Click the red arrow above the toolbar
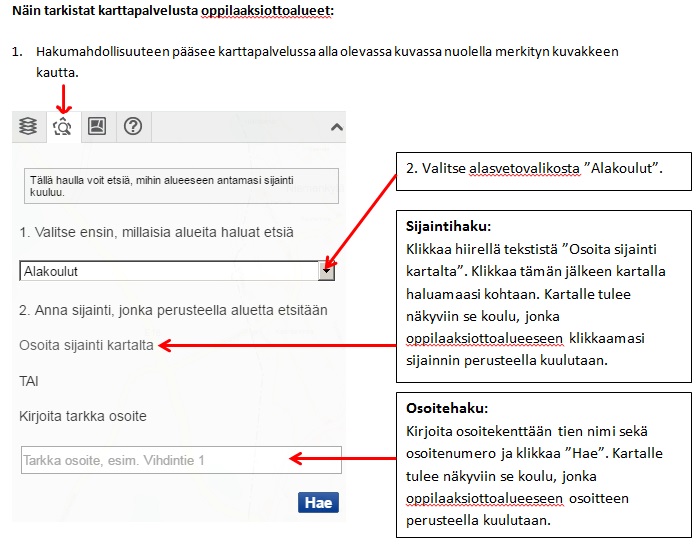The height and width of the screenshot is (544, 699). click(63, 97)
